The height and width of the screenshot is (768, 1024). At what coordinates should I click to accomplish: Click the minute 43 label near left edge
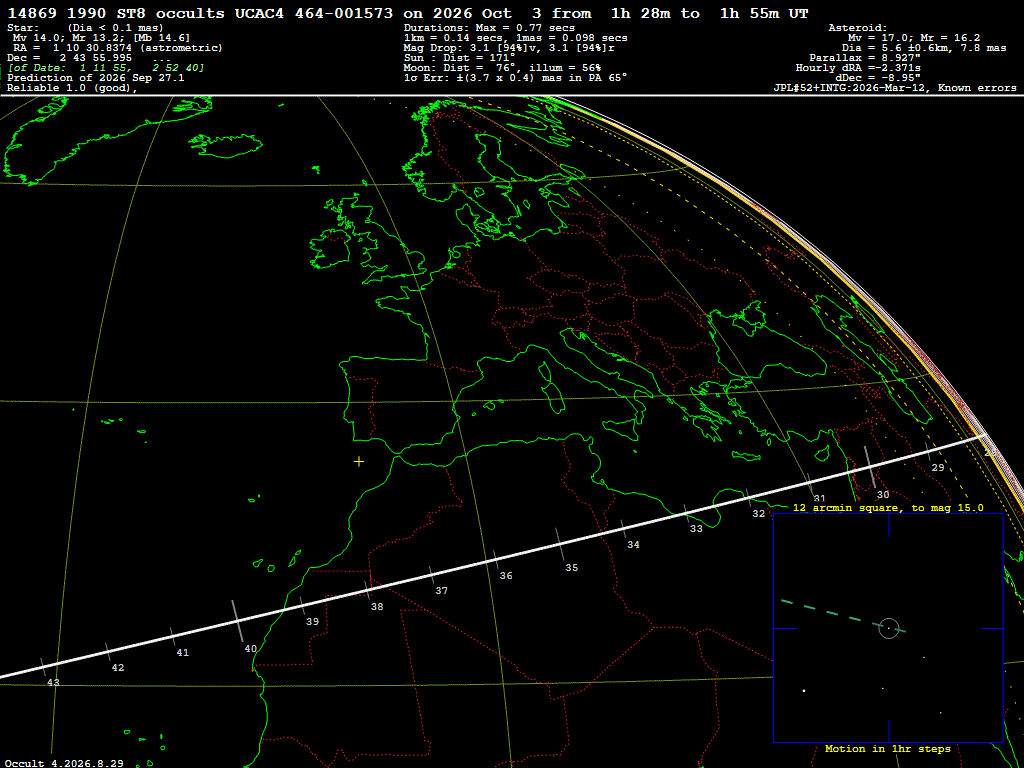53,682
